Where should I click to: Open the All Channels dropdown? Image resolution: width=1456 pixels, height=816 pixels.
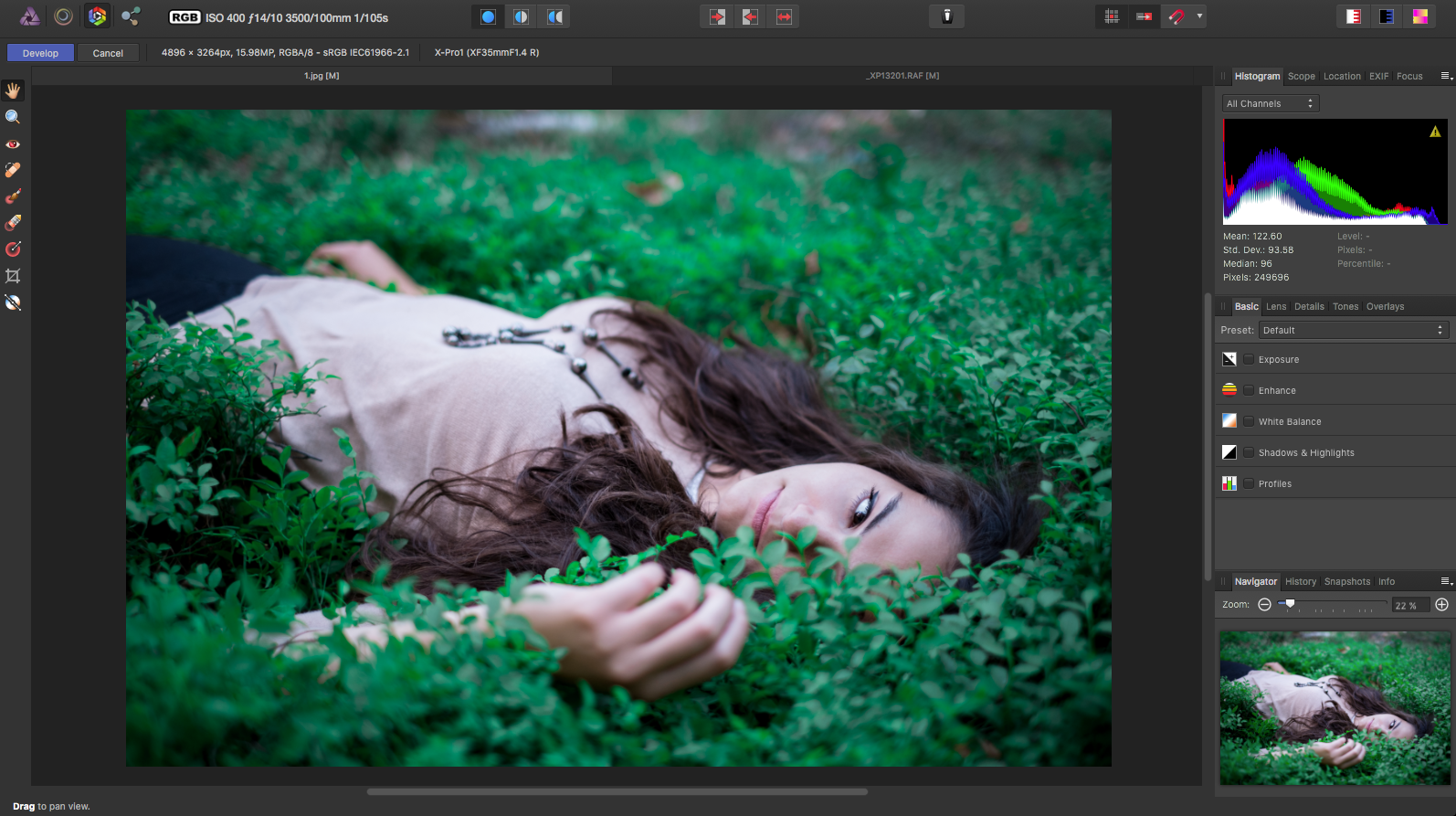coord(1271,103)
